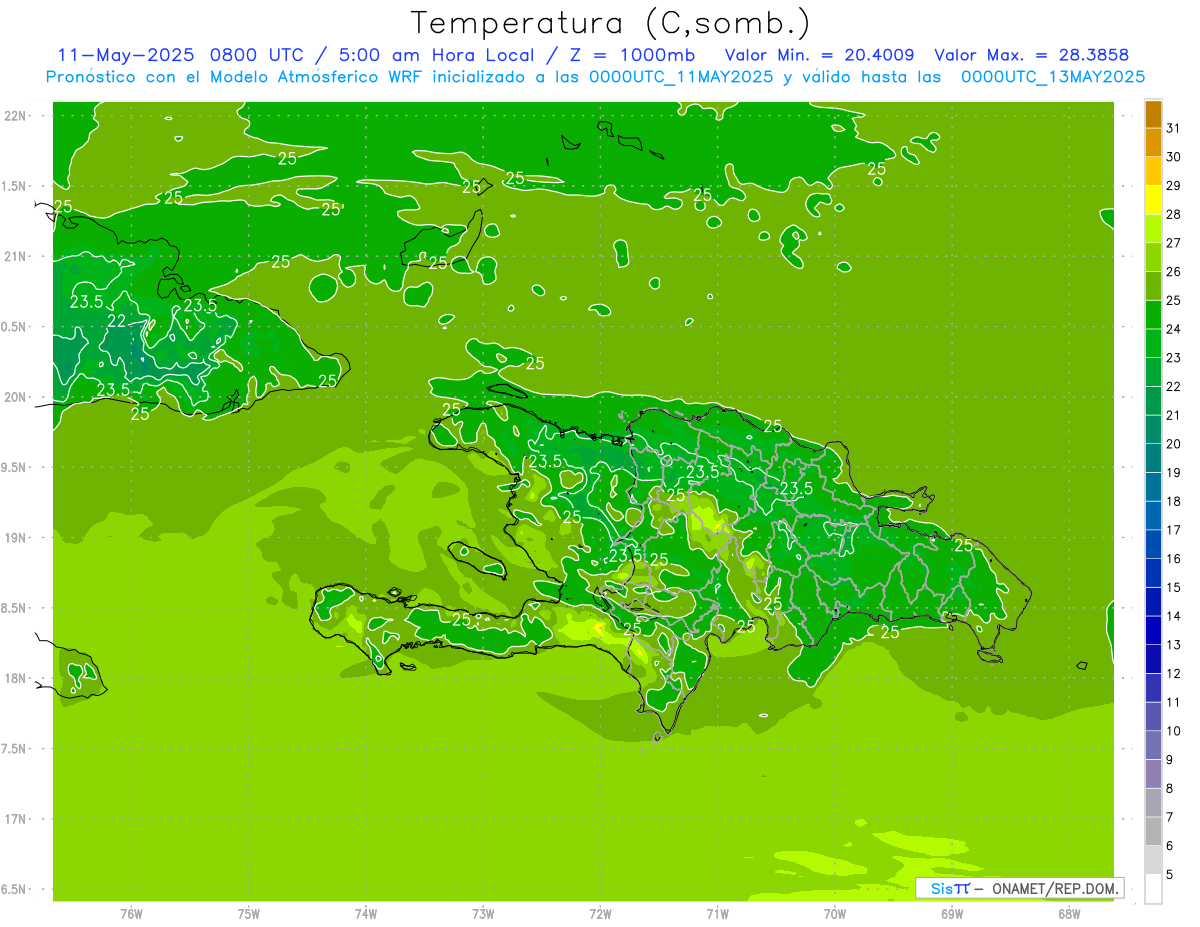Click the "Valor Min. = 20.4009" text

[819, 55]
